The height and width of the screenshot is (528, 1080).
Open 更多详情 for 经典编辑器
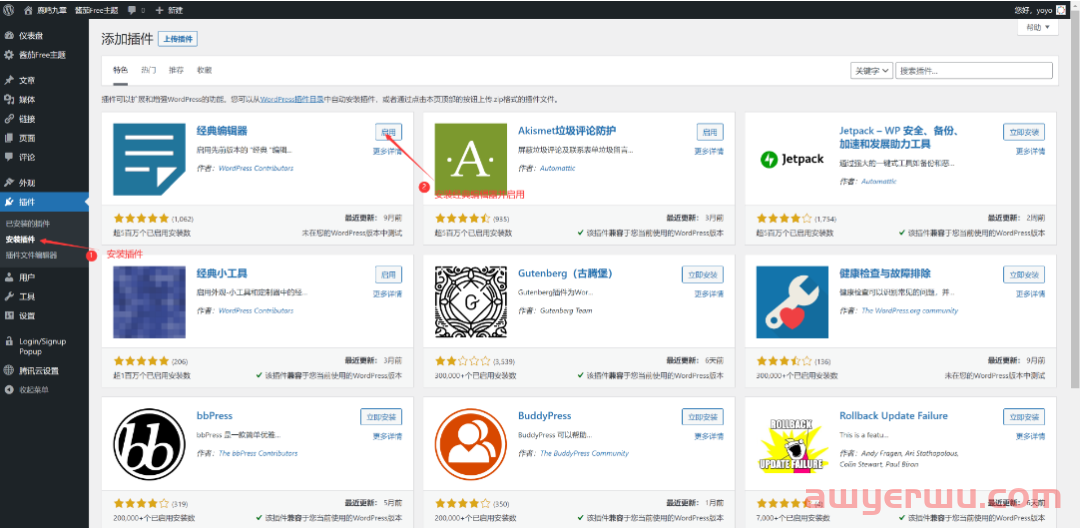point(388,151)
